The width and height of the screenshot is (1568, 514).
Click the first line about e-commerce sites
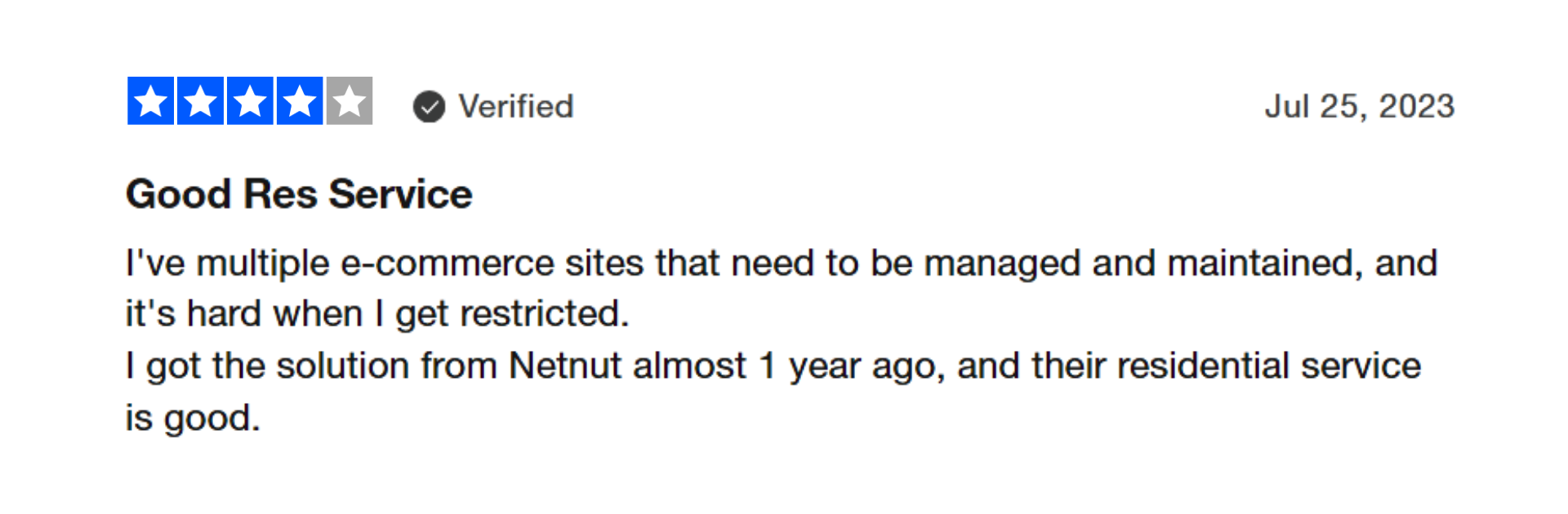coord(782,264)
